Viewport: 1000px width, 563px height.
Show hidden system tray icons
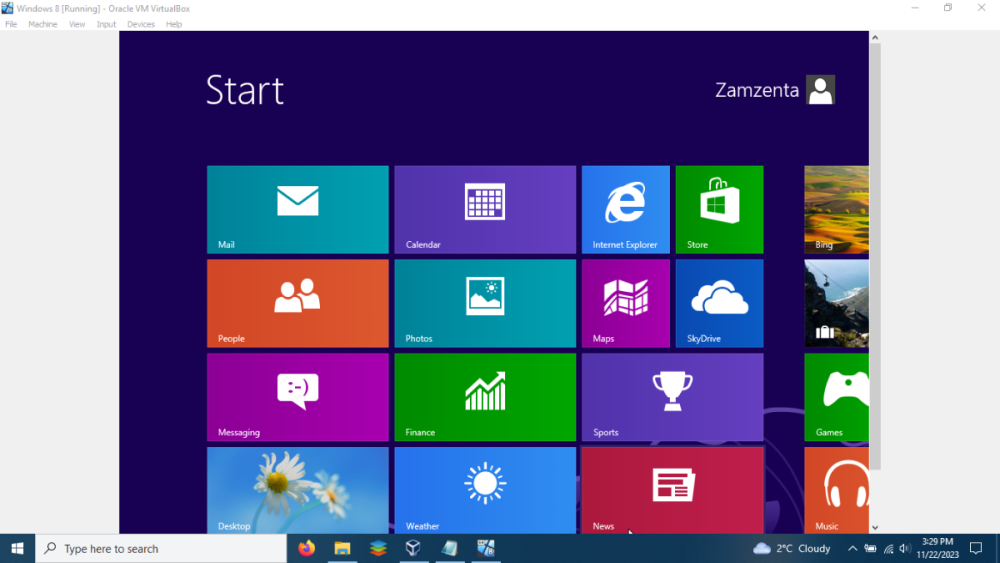pos(852,548)
